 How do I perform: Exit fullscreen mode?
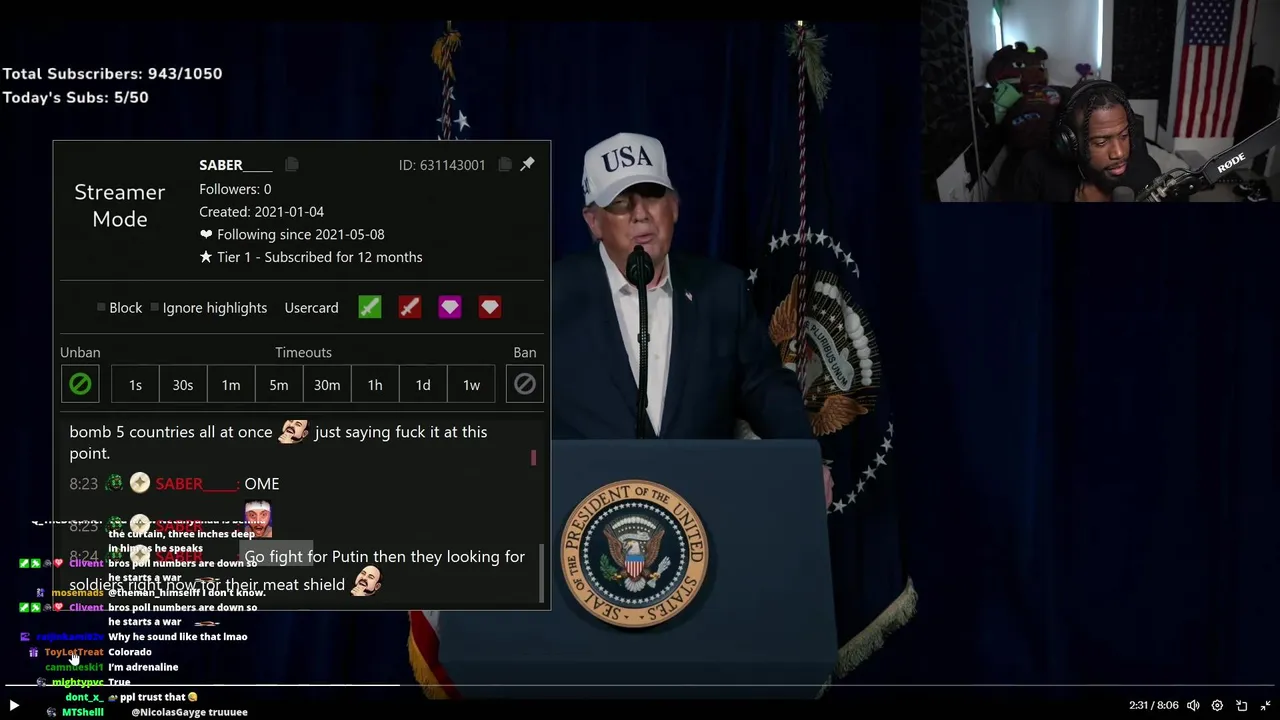click(1265, 705)
